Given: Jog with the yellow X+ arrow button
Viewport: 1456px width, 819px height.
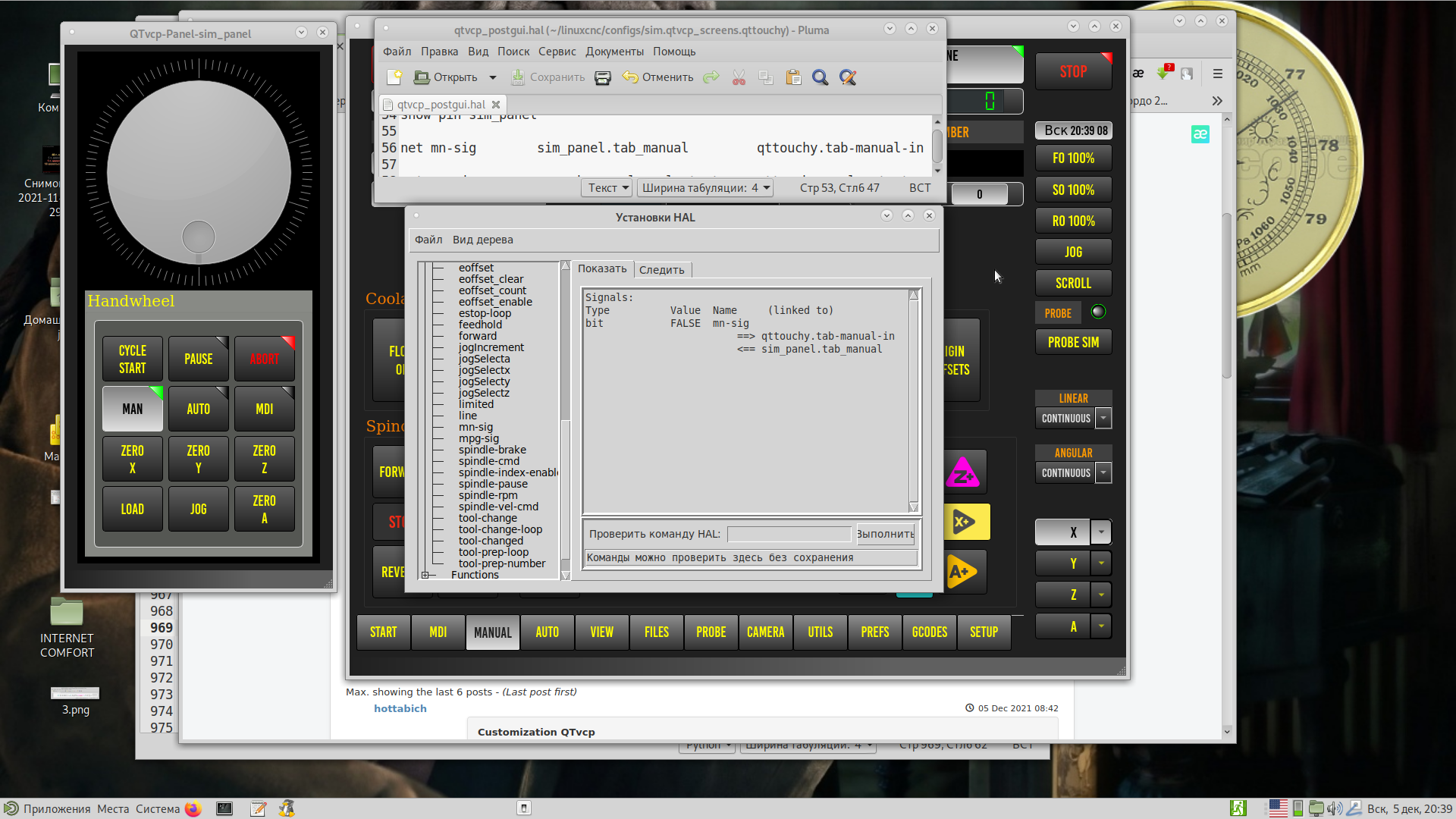Looking at the screenshot, I should 965,522.
